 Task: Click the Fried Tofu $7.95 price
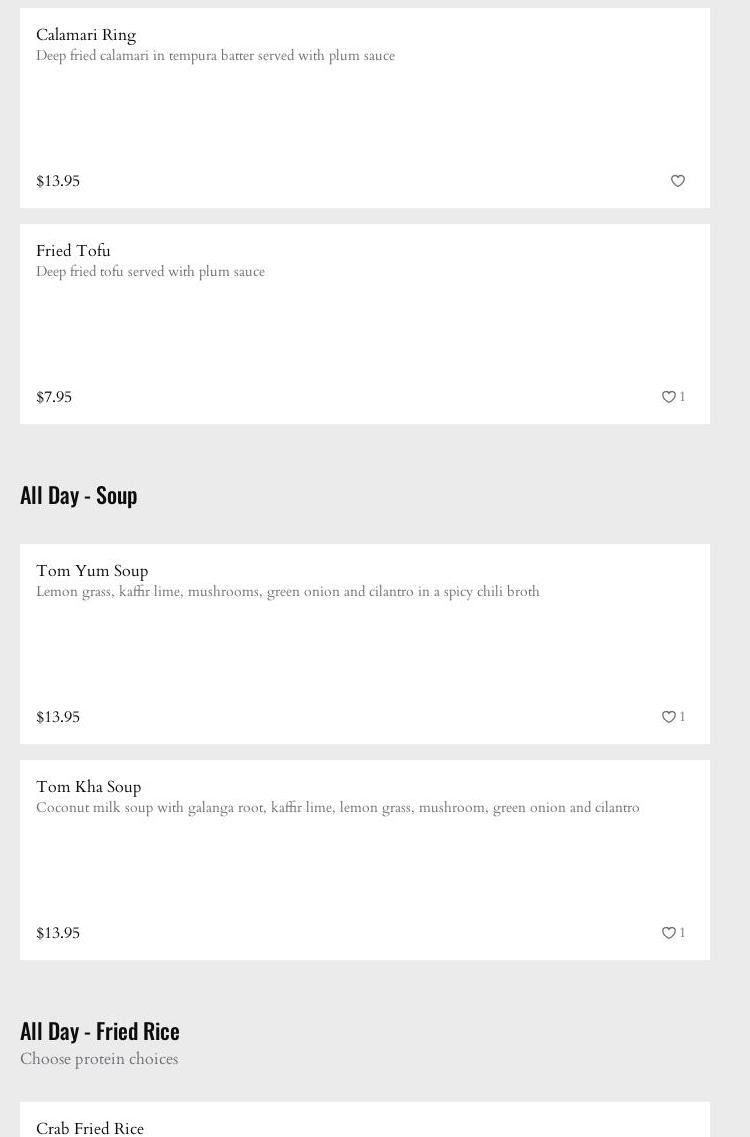54,397
